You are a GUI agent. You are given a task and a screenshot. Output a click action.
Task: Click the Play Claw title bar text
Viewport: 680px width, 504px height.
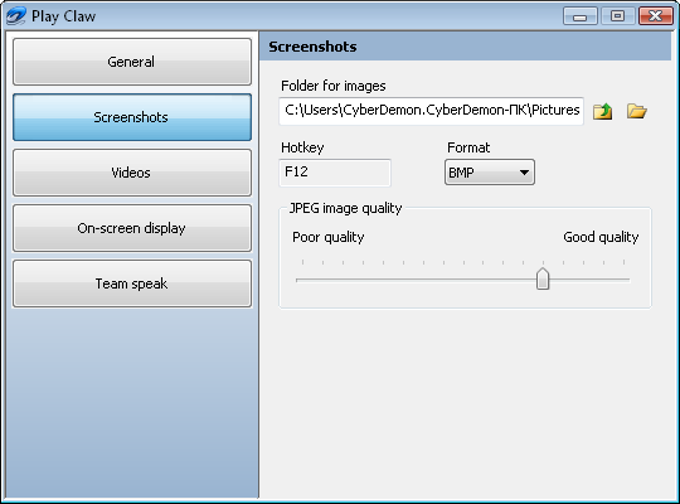[63, 16]
